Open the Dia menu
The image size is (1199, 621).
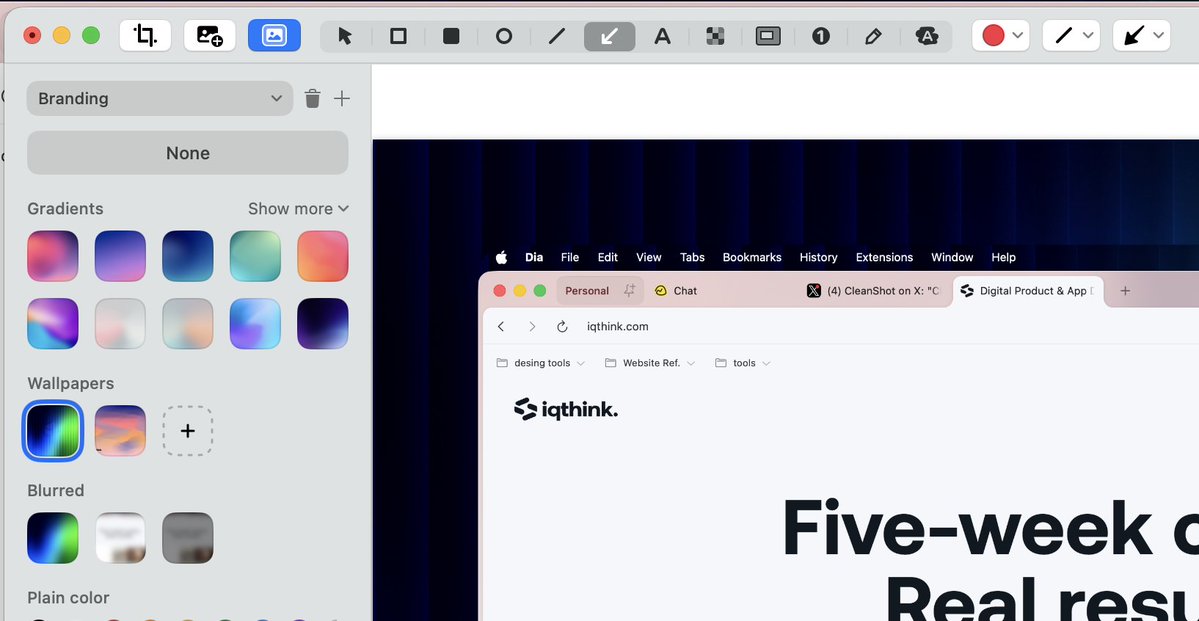534,258
